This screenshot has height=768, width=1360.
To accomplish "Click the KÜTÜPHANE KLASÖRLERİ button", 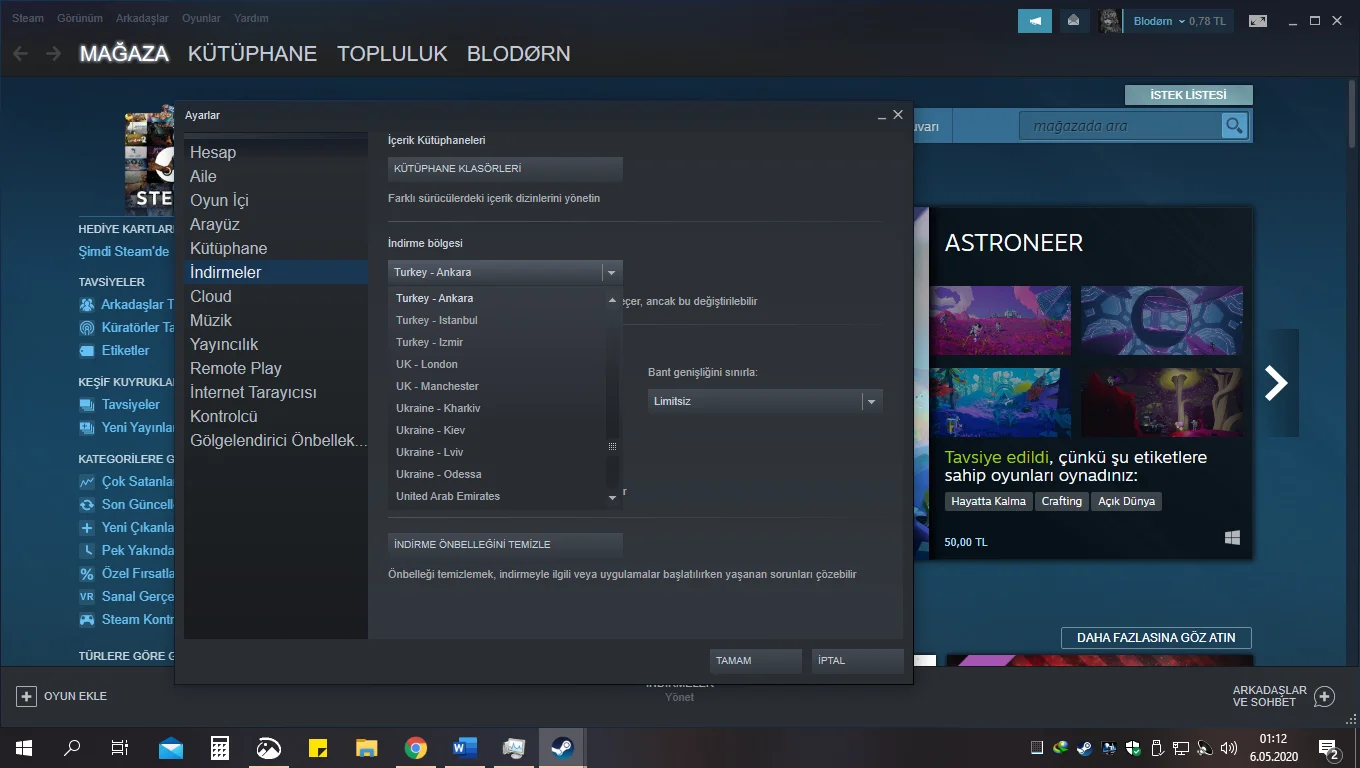I will tap(505, 169).
